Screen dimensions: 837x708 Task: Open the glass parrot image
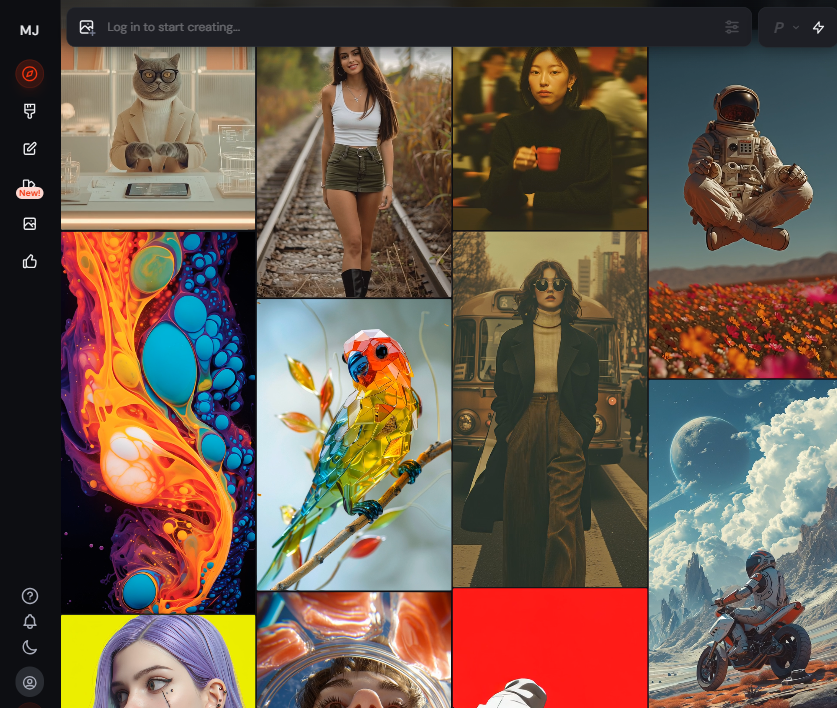[x=354, y=444]
